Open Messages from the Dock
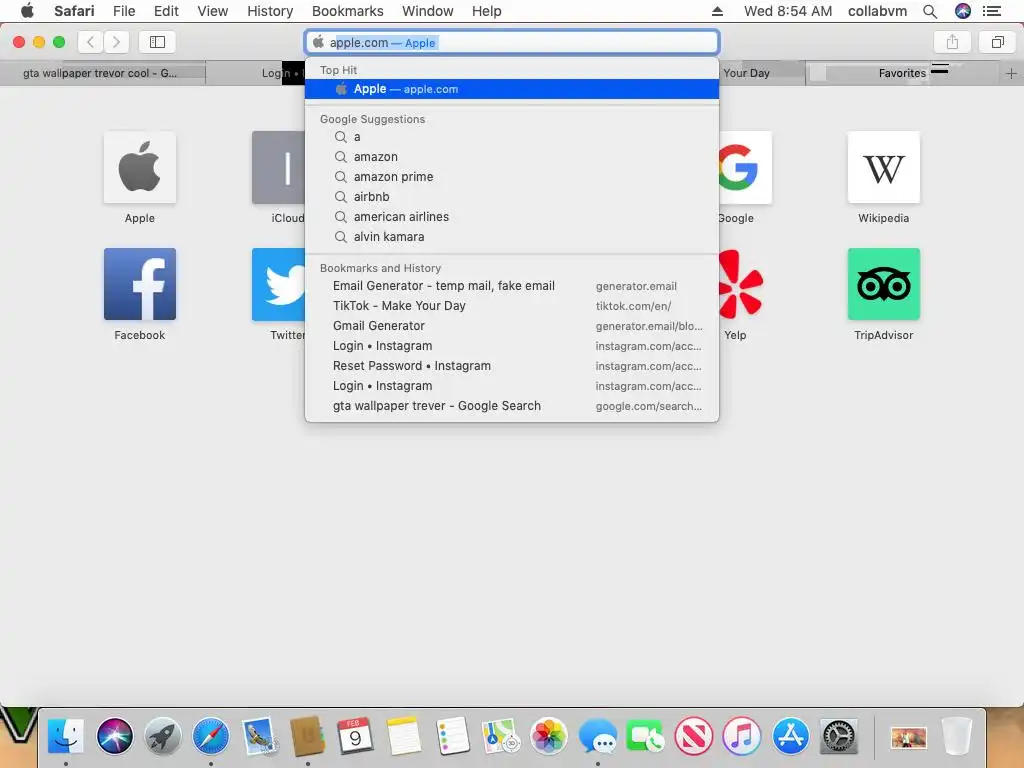This screenshot has height=768, width=1024. pos(597,736)
